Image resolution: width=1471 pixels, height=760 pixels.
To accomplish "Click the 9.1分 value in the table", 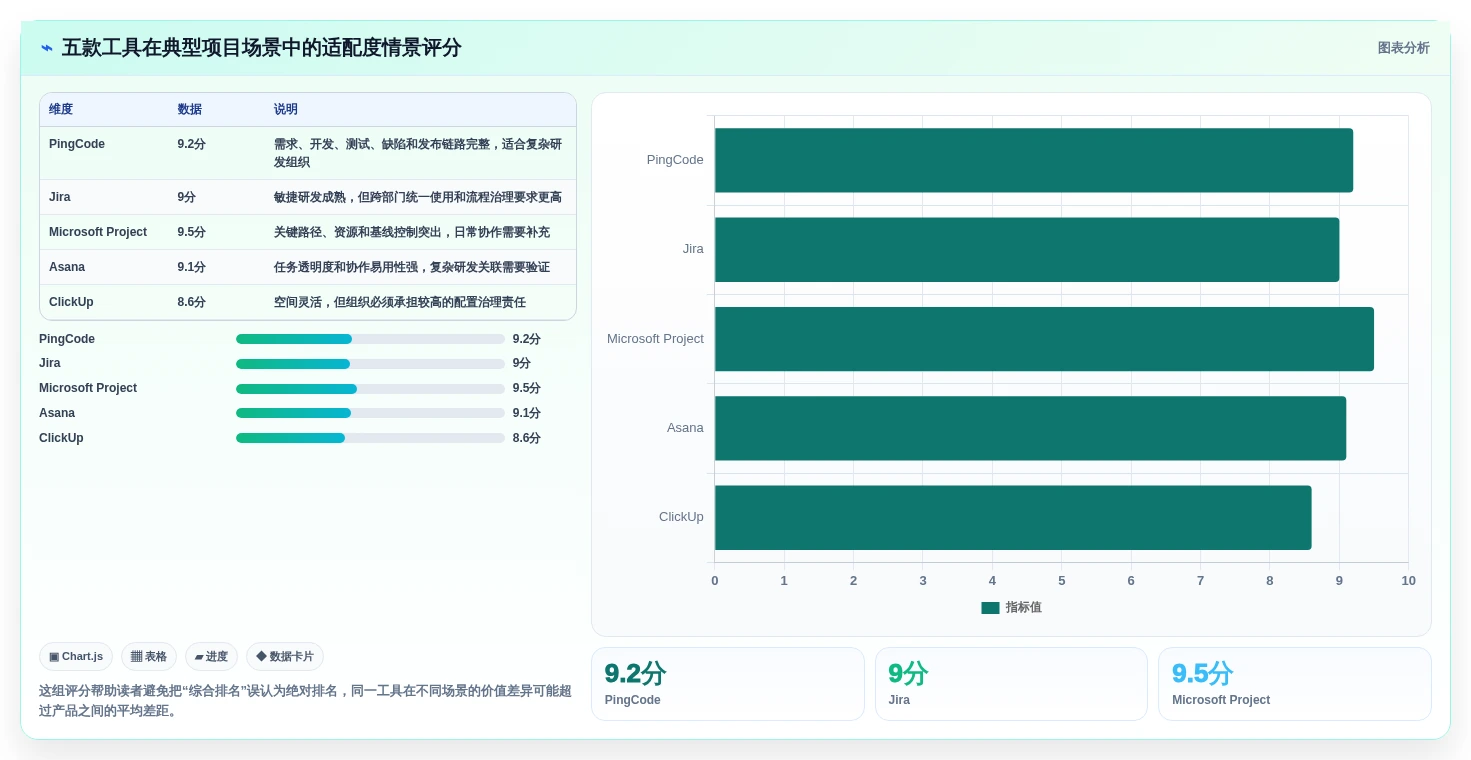I will [191, 267].
